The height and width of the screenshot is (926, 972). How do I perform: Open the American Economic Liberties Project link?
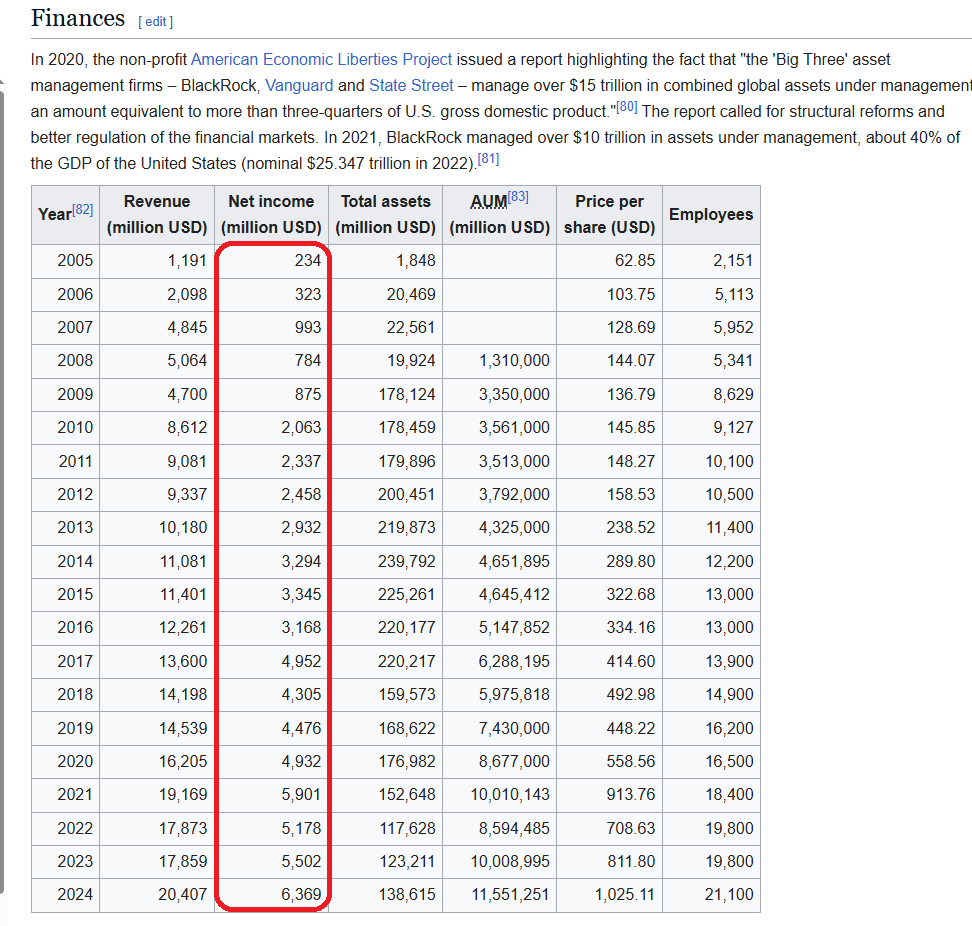click(x=321, y=60)
